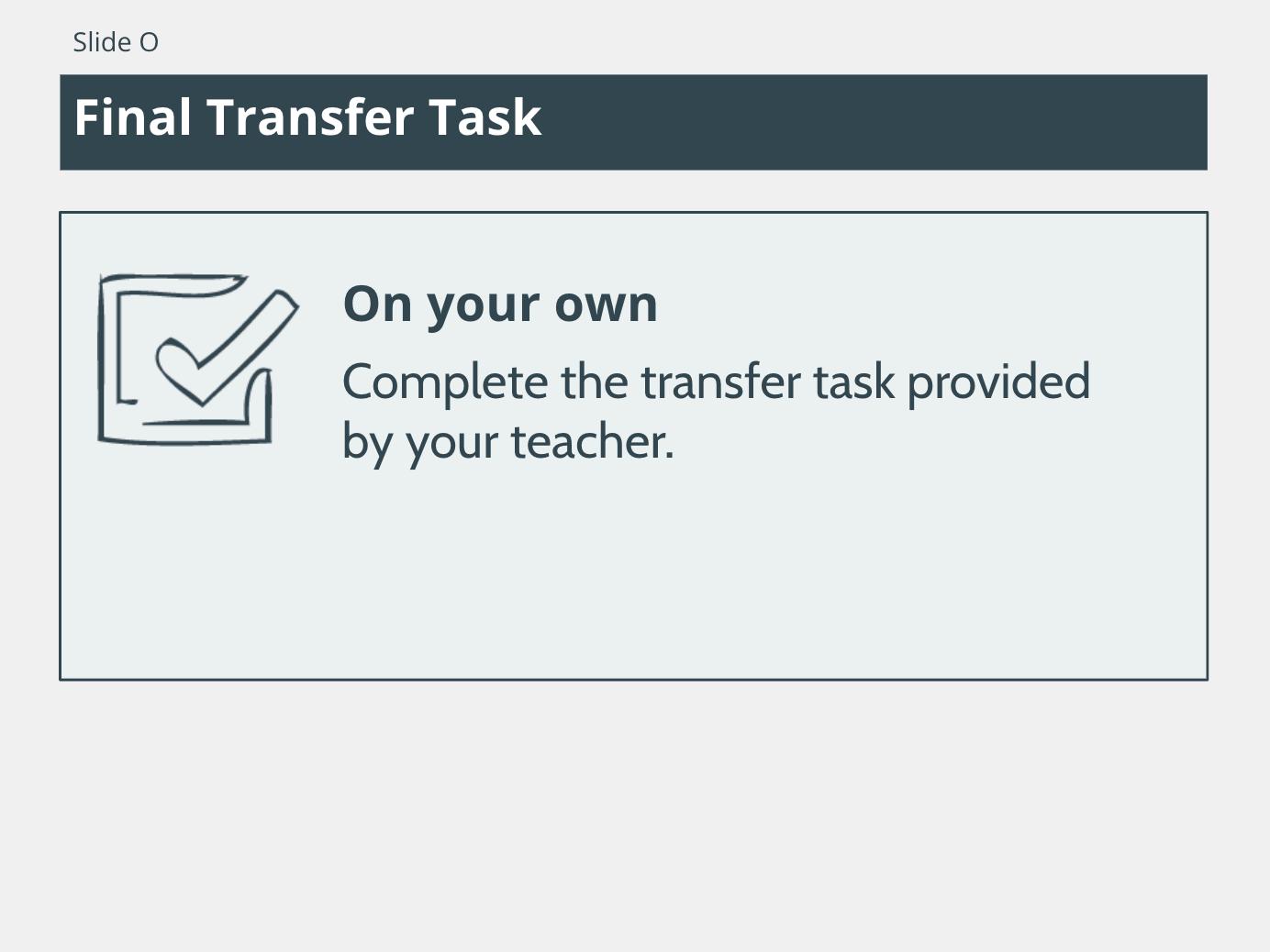Click the word "Complete" in the instructions

point(446,382)
